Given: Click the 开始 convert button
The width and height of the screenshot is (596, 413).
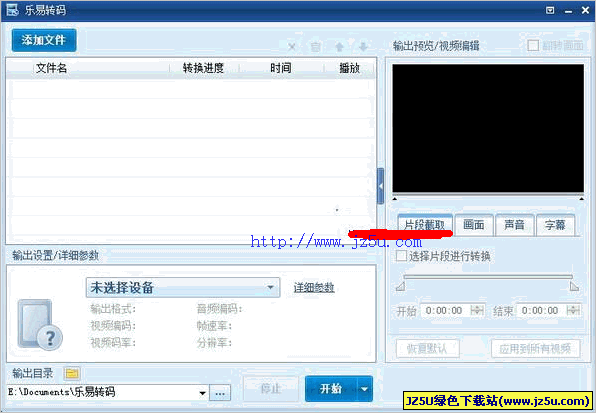Looking at the screenshot, I should point(331,389).
